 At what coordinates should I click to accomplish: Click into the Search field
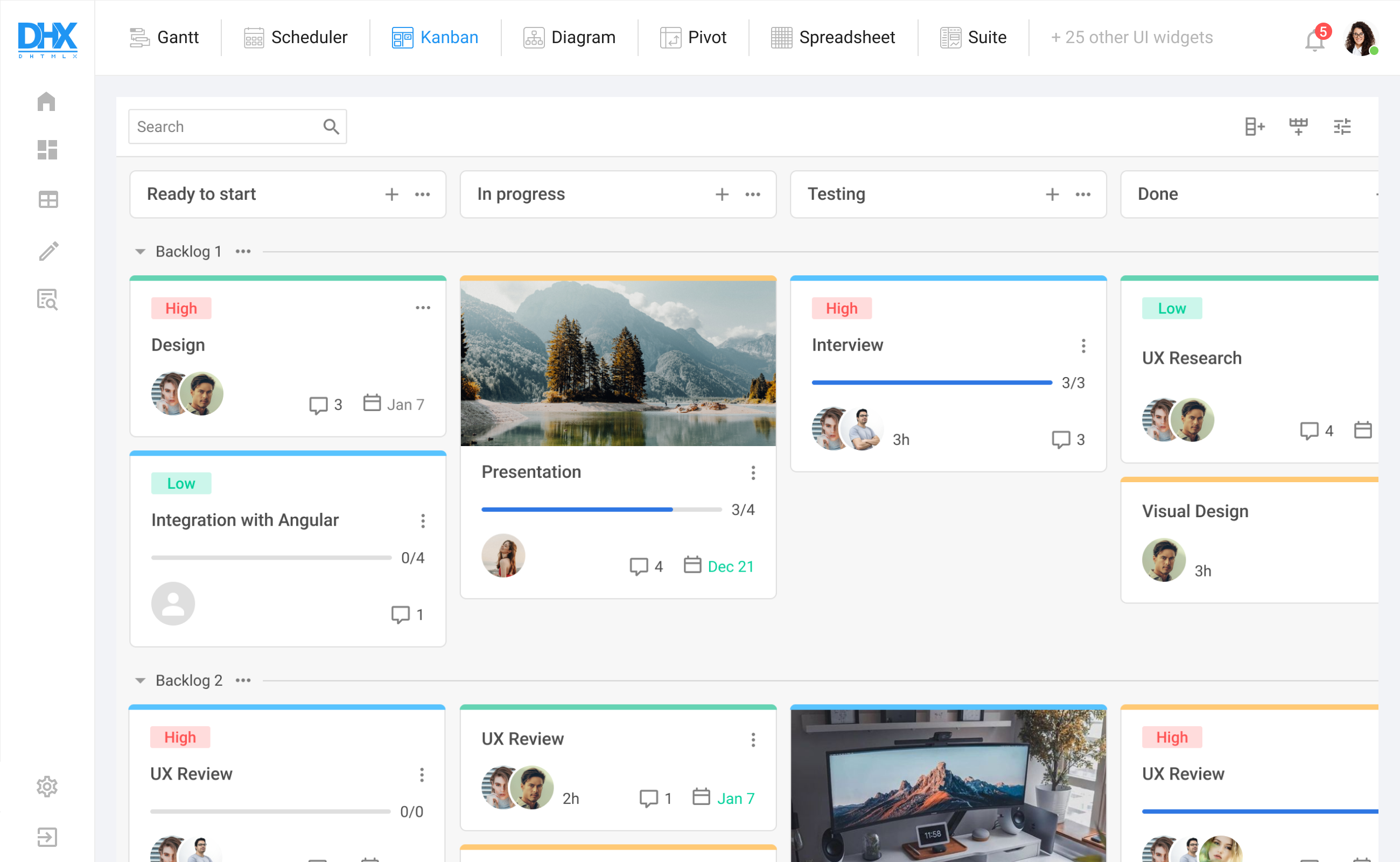click(237, 127)
